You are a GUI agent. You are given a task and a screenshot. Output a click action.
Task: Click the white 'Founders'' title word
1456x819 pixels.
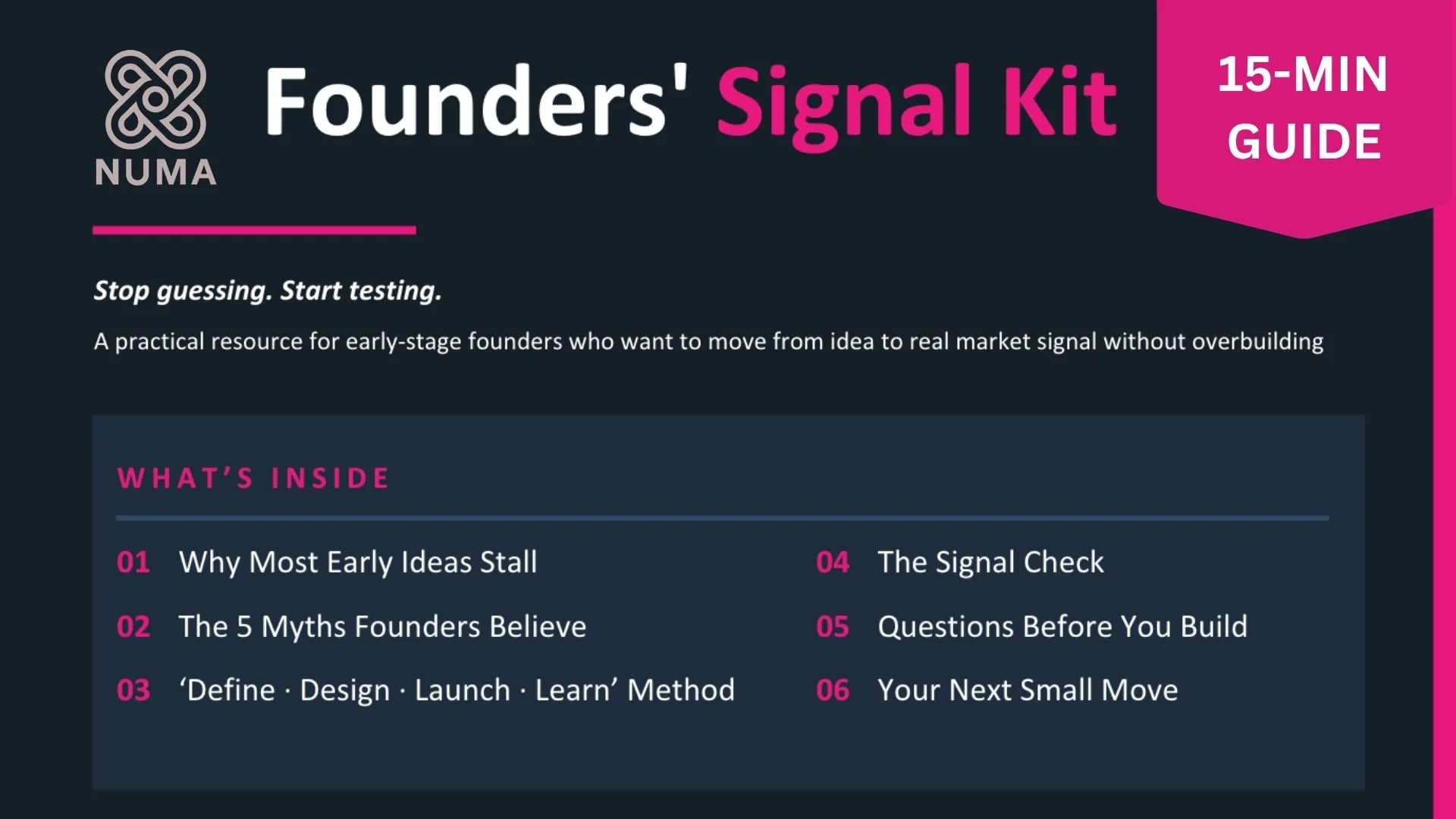(475, 101)
